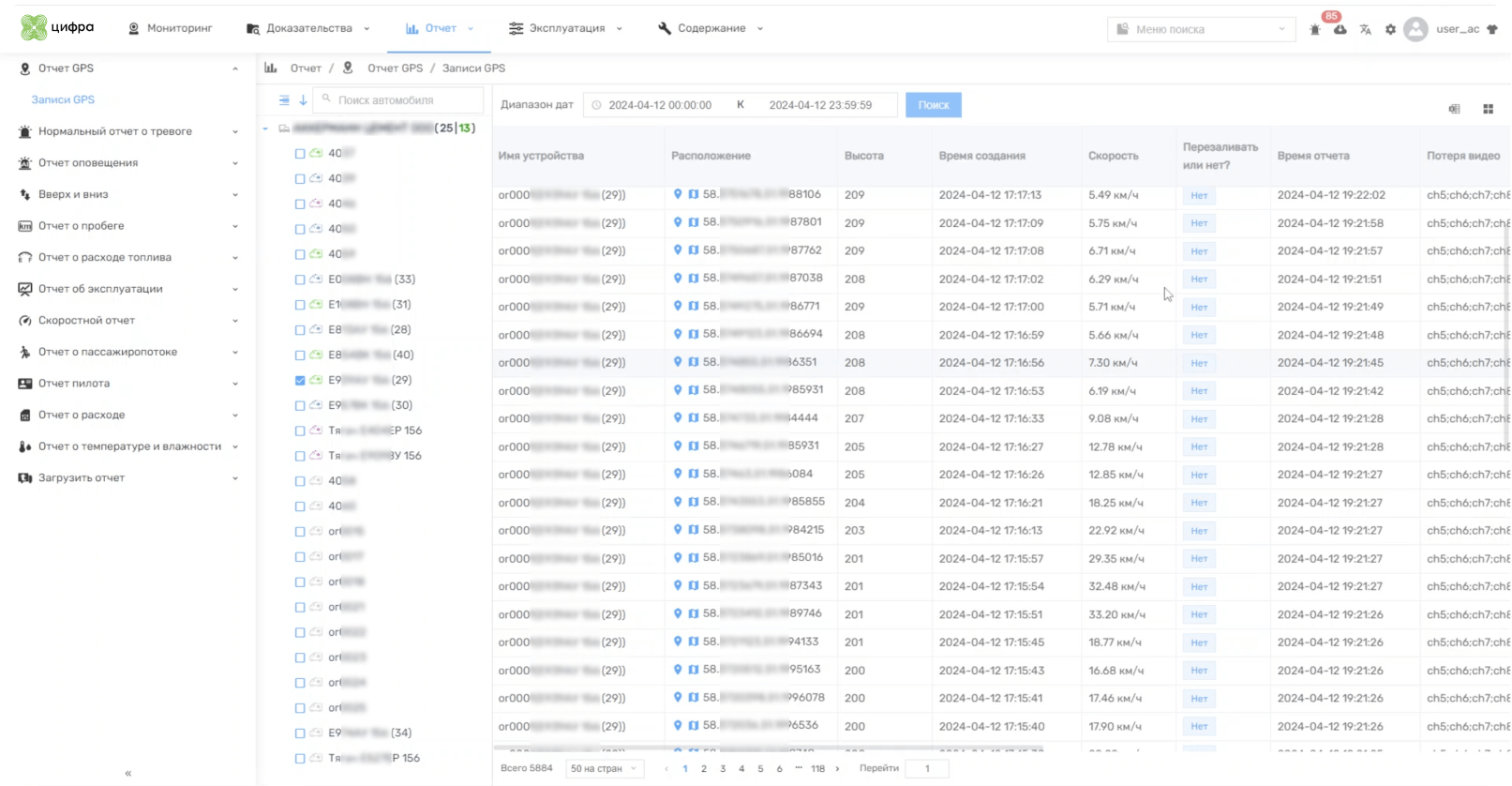Open map icon in 17:15:40 row

coord(694,726)
